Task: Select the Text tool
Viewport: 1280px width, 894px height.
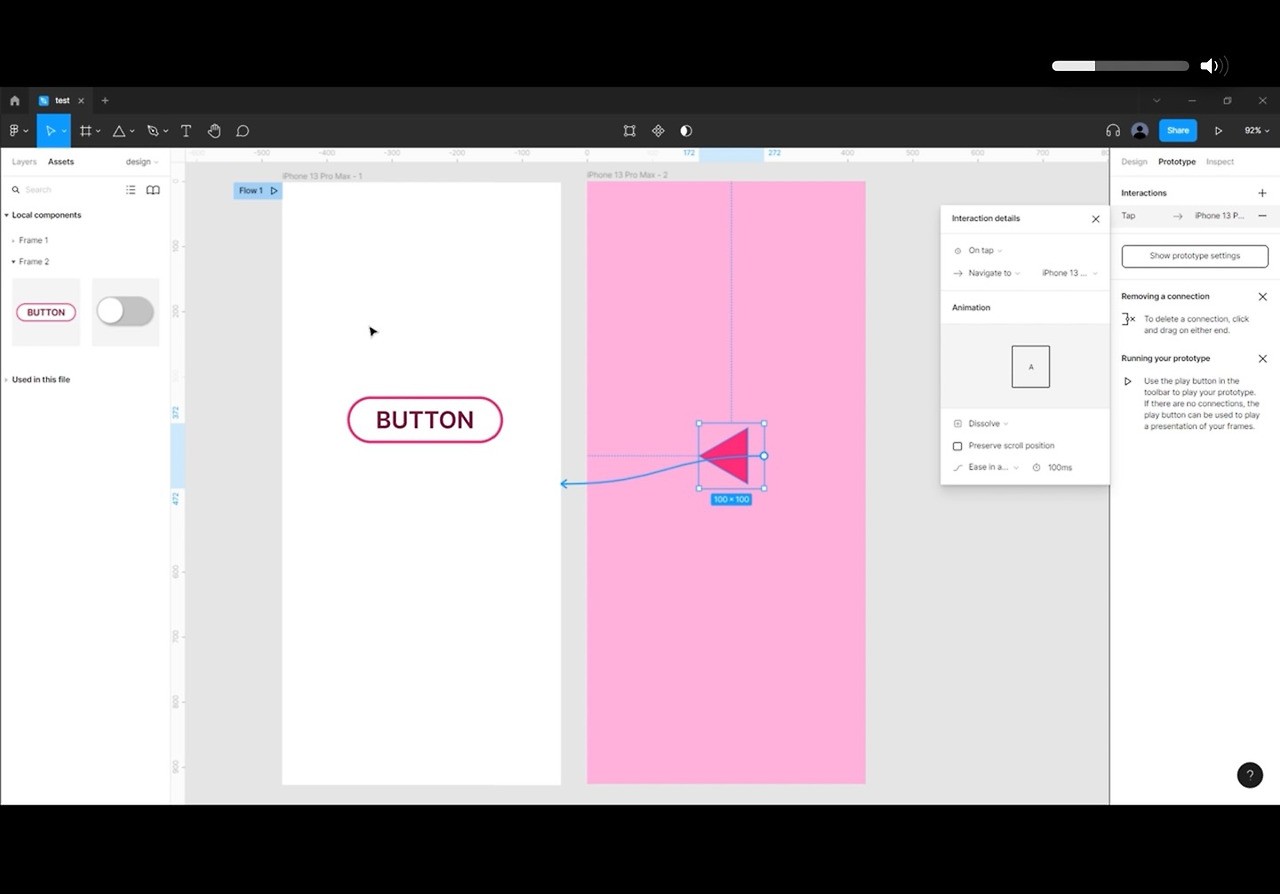Action: tap(186, 131)
